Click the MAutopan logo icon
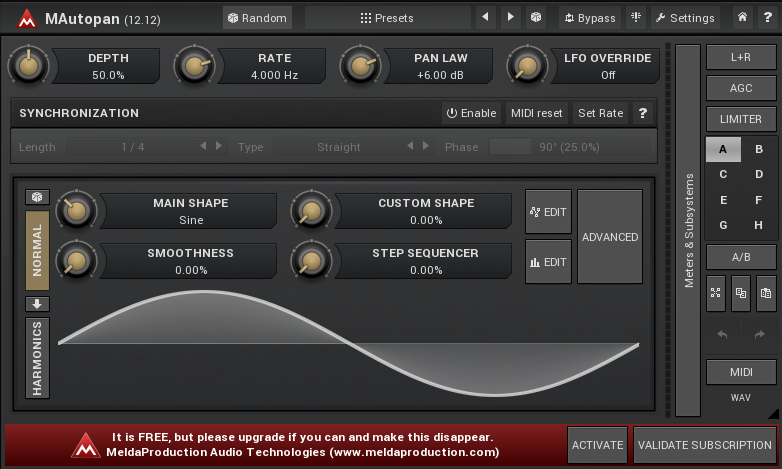Screen dimensions: 782x469 click(x=26, y=19)
